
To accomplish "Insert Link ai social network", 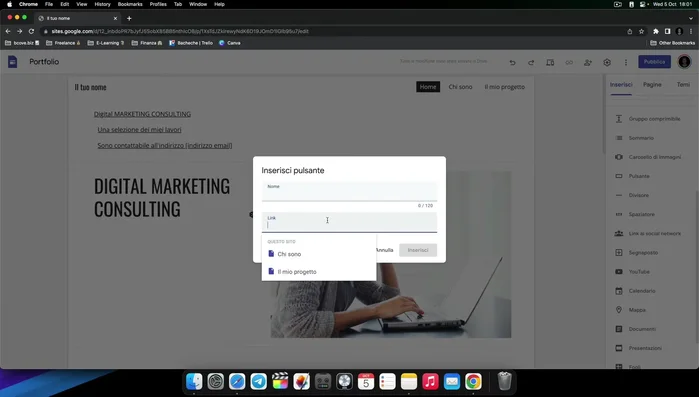I will coord(649,233).
